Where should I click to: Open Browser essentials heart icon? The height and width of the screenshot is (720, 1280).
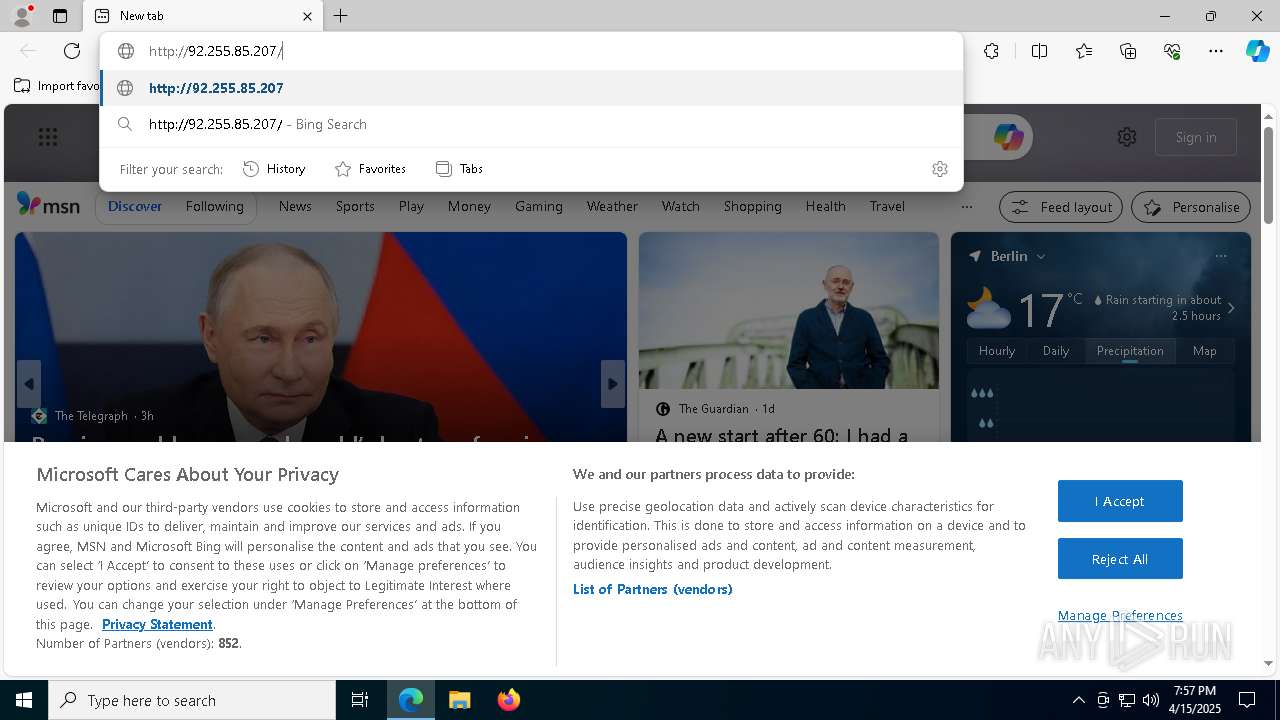[1172, 51]
